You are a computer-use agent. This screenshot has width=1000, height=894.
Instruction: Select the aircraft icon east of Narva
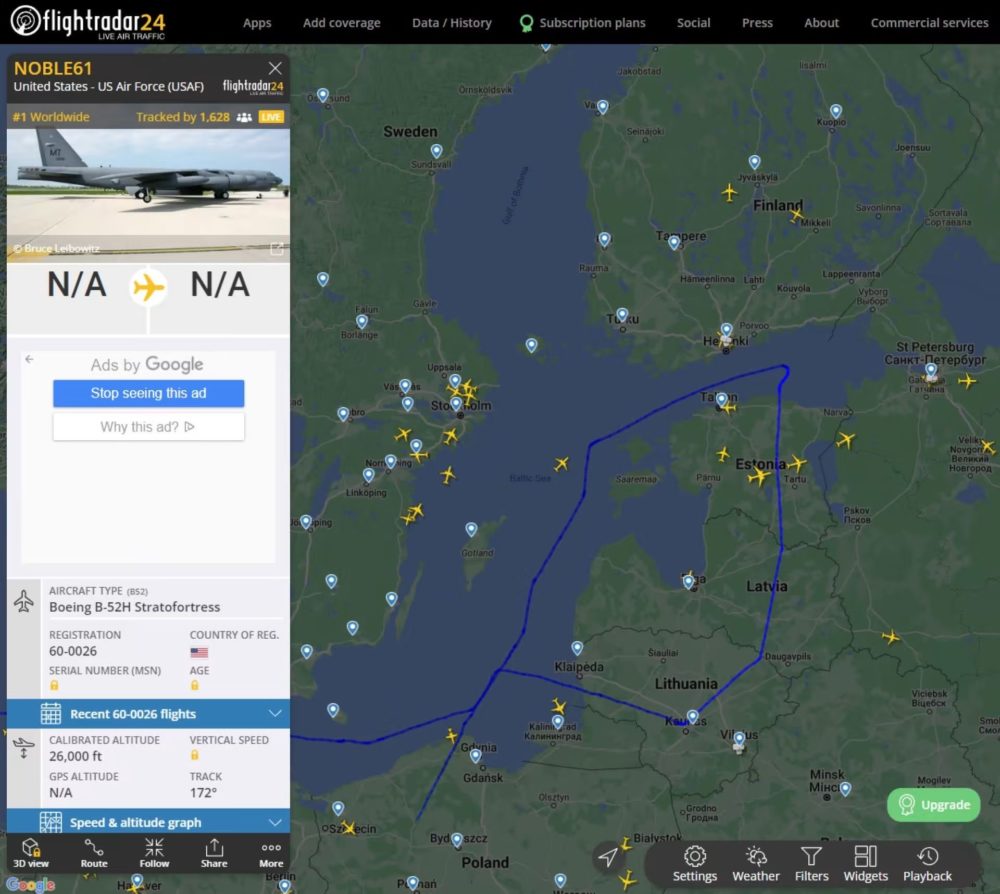tap(846, 440)
